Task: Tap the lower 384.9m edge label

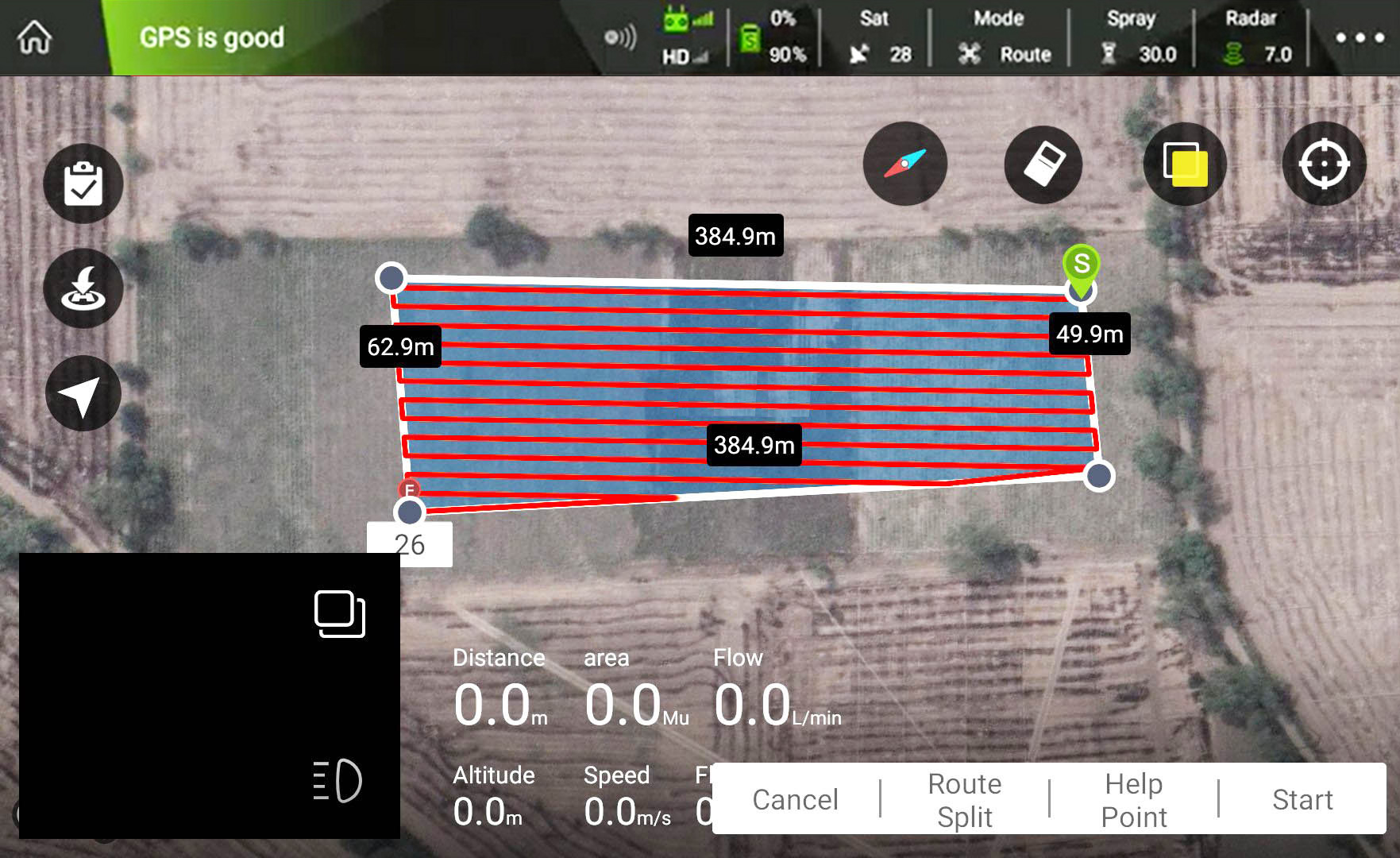Action: (754, 444)
